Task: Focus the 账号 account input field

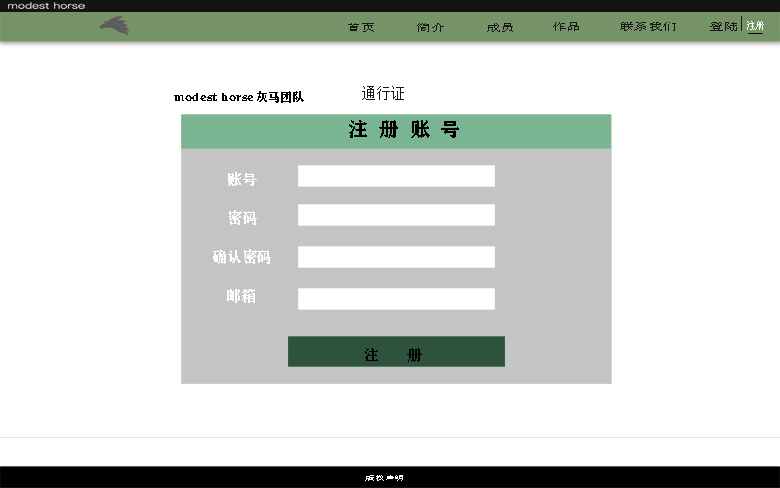Action: click(396, 176)
